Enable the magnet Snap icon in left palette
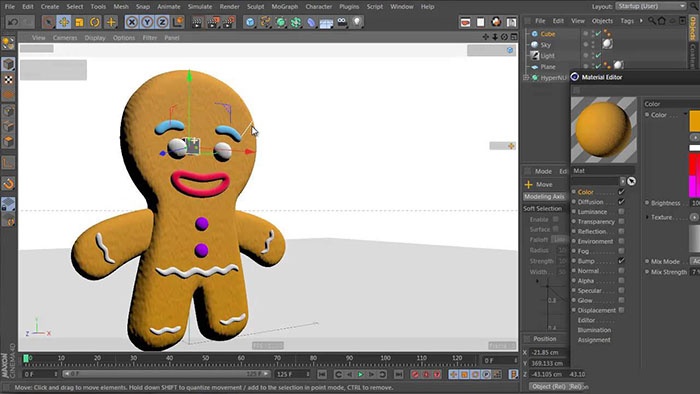Screen dimensions: 700x394 [x=8, y=183]
